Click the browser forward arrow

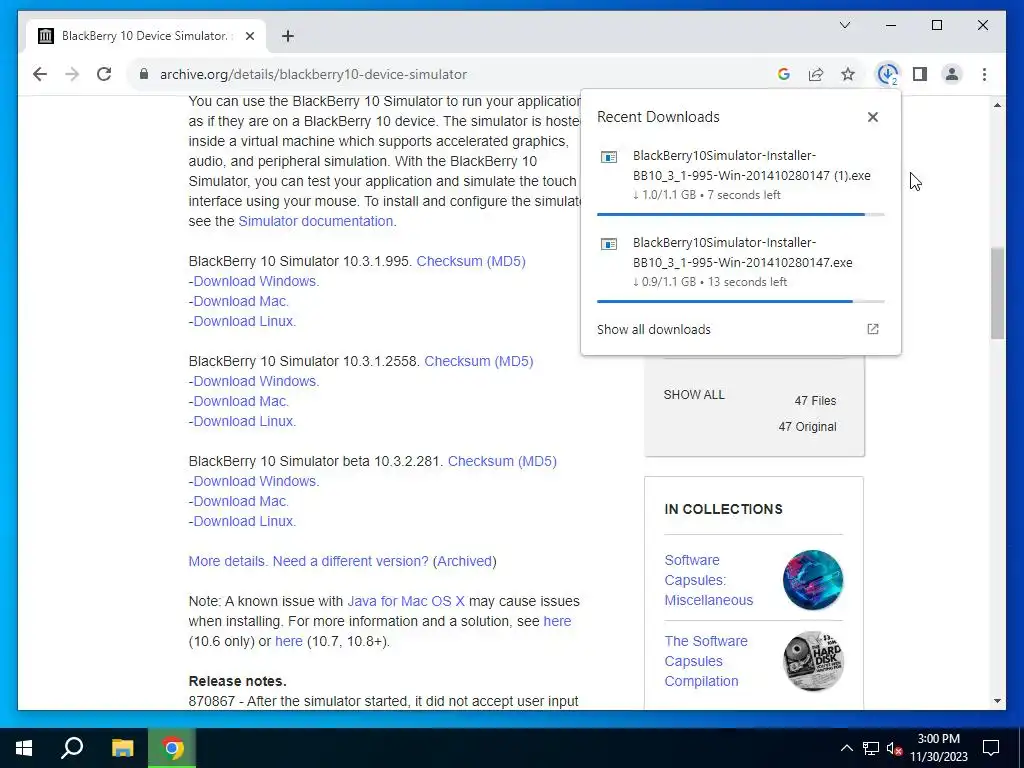click(72, 74)
